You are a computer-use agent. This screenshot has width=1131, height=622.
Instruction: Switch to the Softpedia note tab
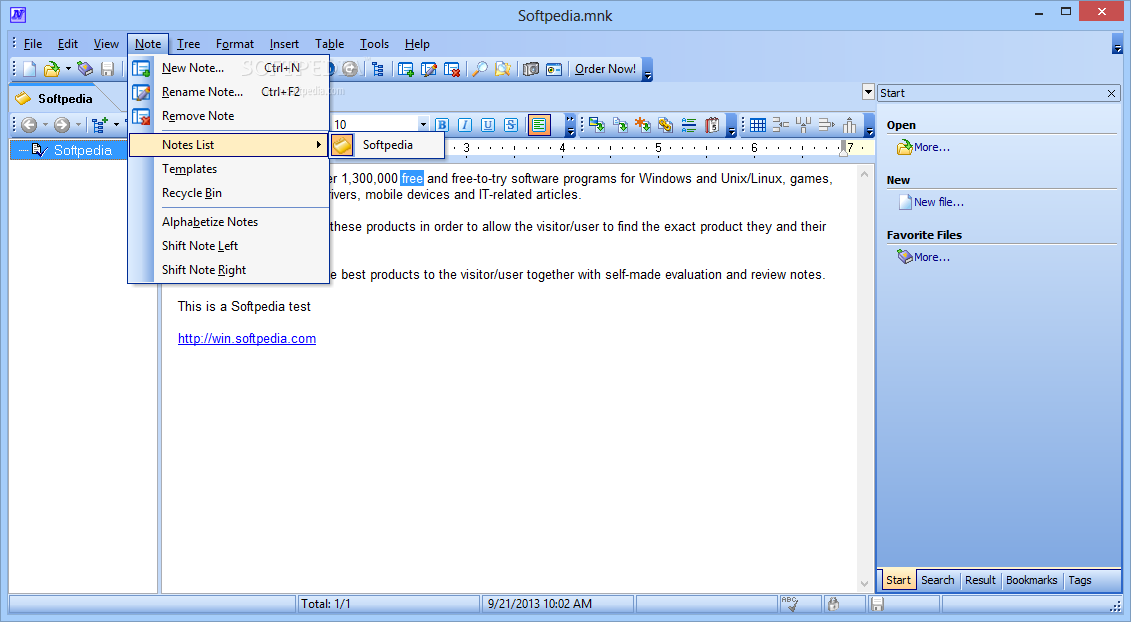click(65, 98)
